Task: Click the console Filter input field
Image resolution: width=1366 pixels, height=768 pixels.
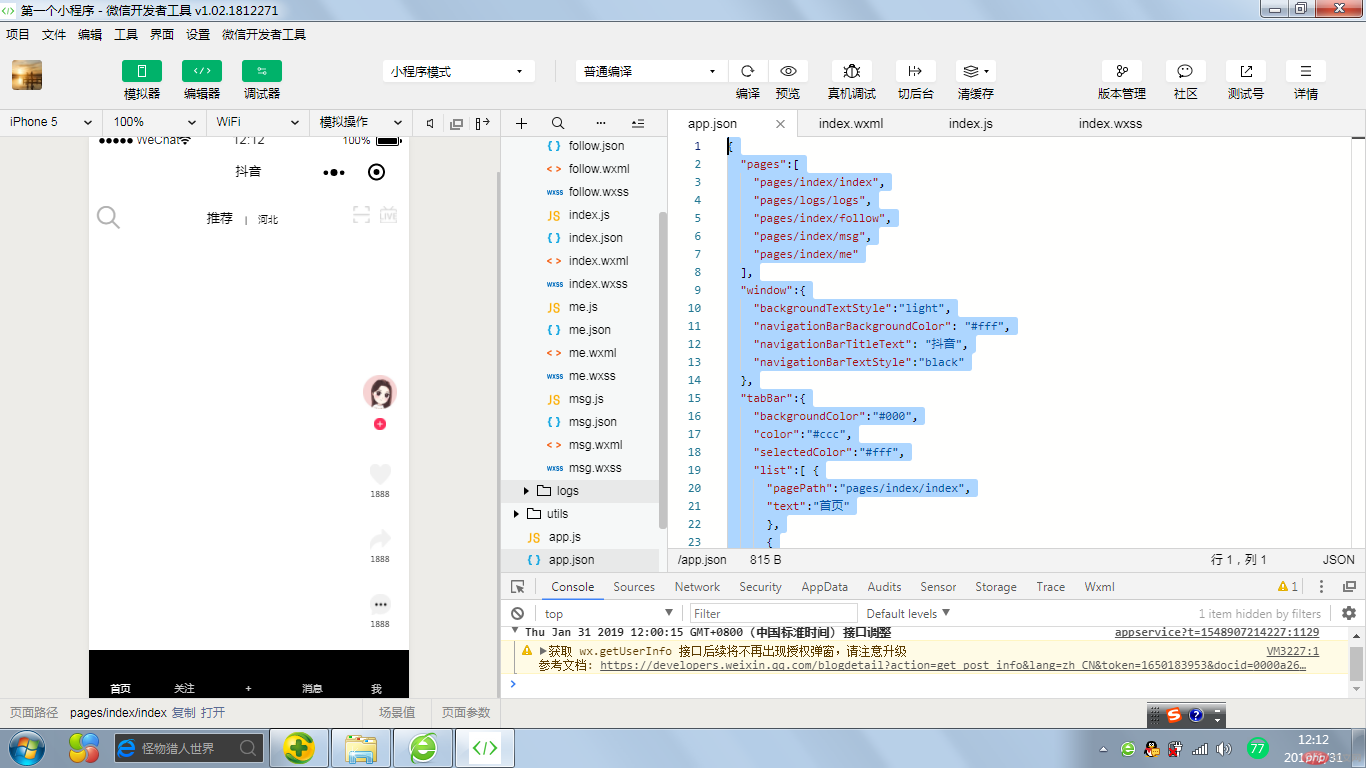Action: pyautogui.click(x=773, y=613)
